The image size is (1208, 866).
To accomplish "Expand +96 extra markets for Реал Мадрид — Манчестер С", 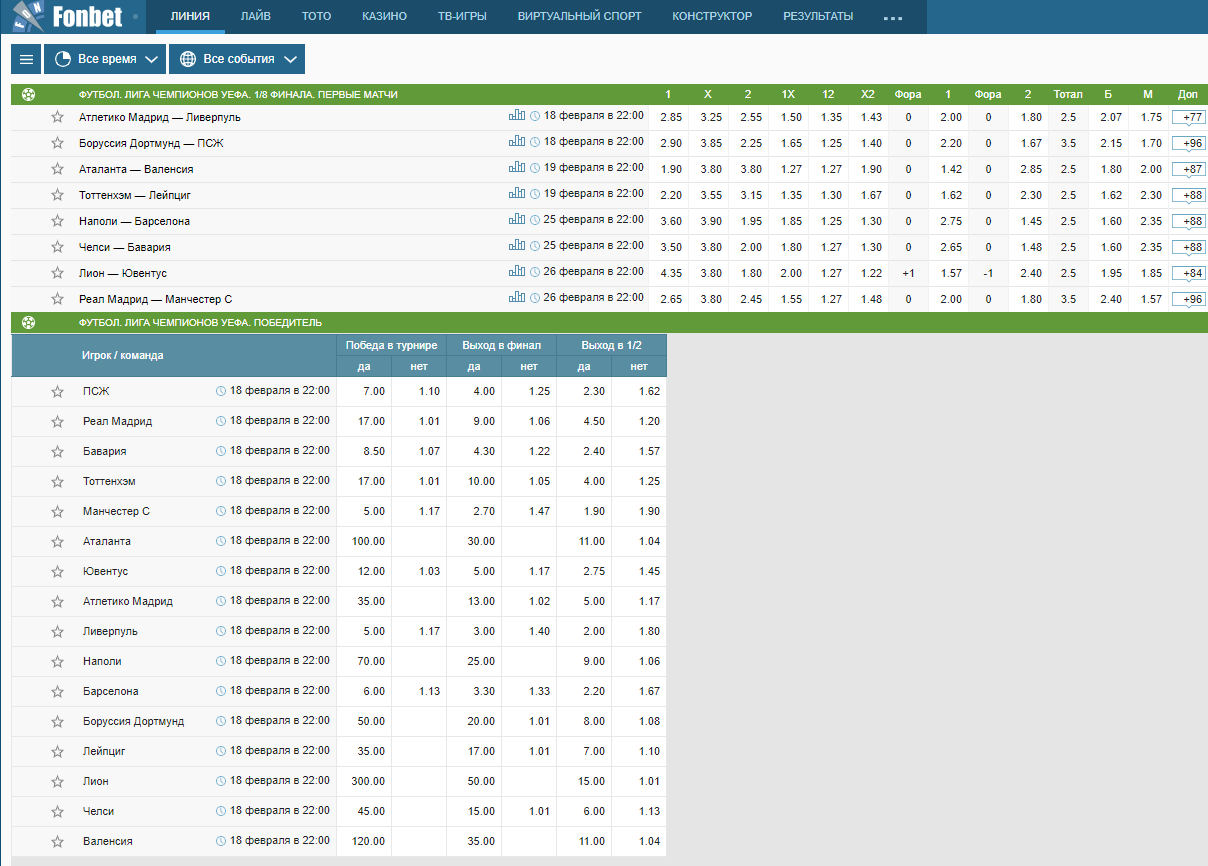I will [x=1188, y=299].
